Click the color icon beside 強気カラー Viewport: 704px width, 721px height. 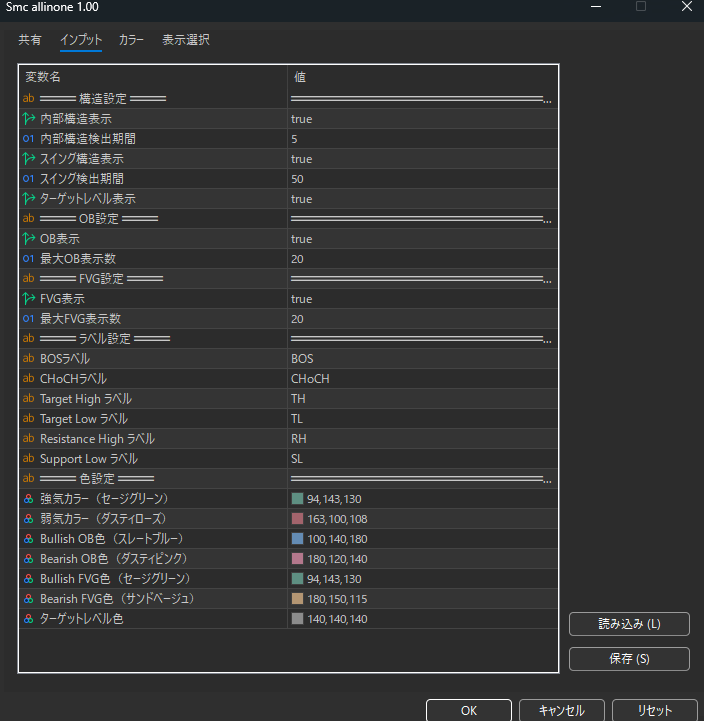[x=29, y=498]
